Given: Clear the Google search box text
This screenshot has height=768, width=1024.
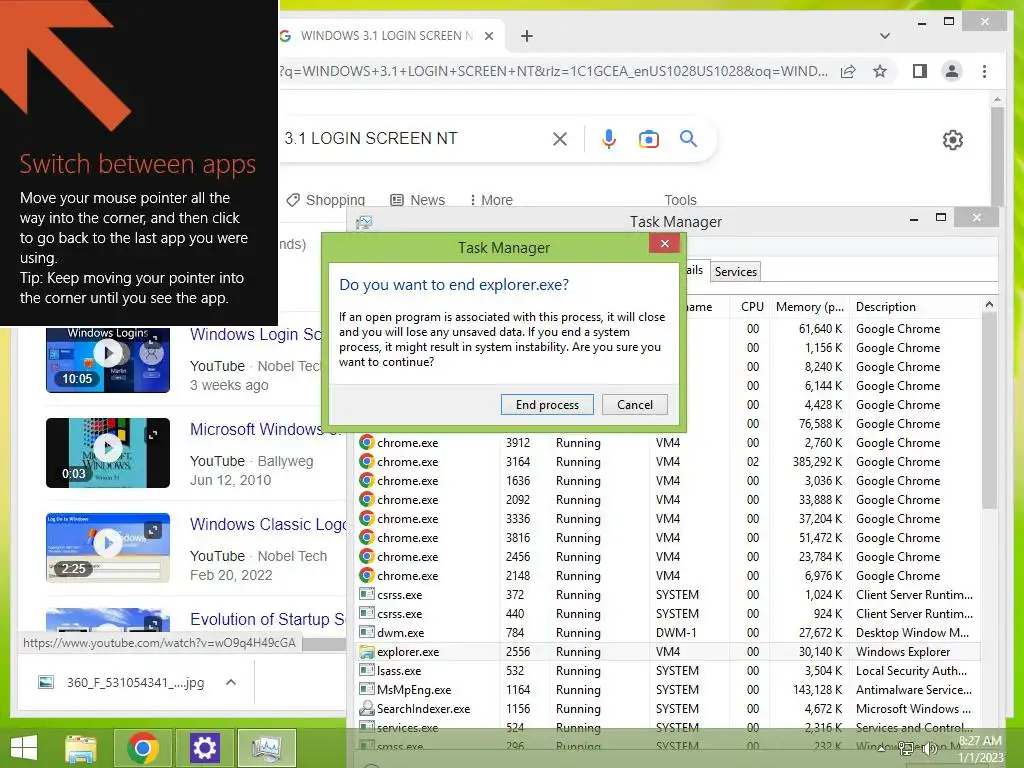Looking at the screenshot, I should 560,138.
